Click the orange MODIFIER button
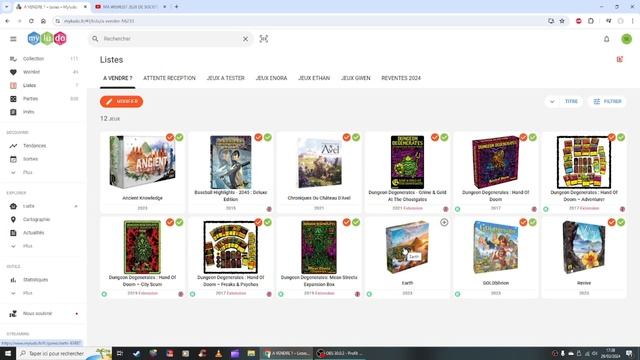The image size is (640, 360). coord(122,102)
